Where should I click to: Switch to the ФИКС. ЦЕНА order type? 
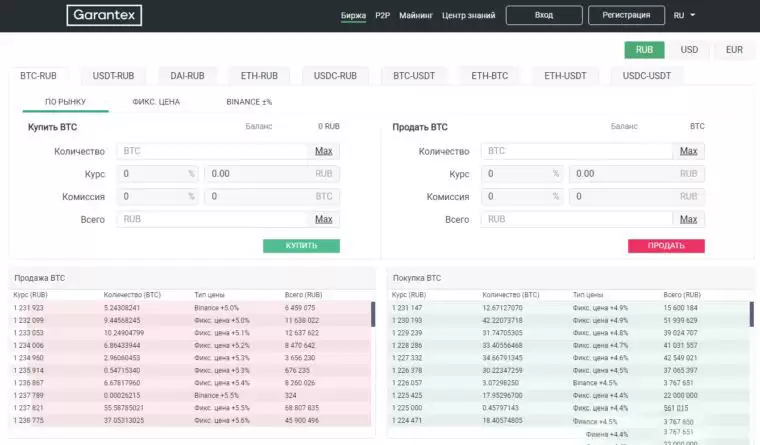tap(156, 102)
